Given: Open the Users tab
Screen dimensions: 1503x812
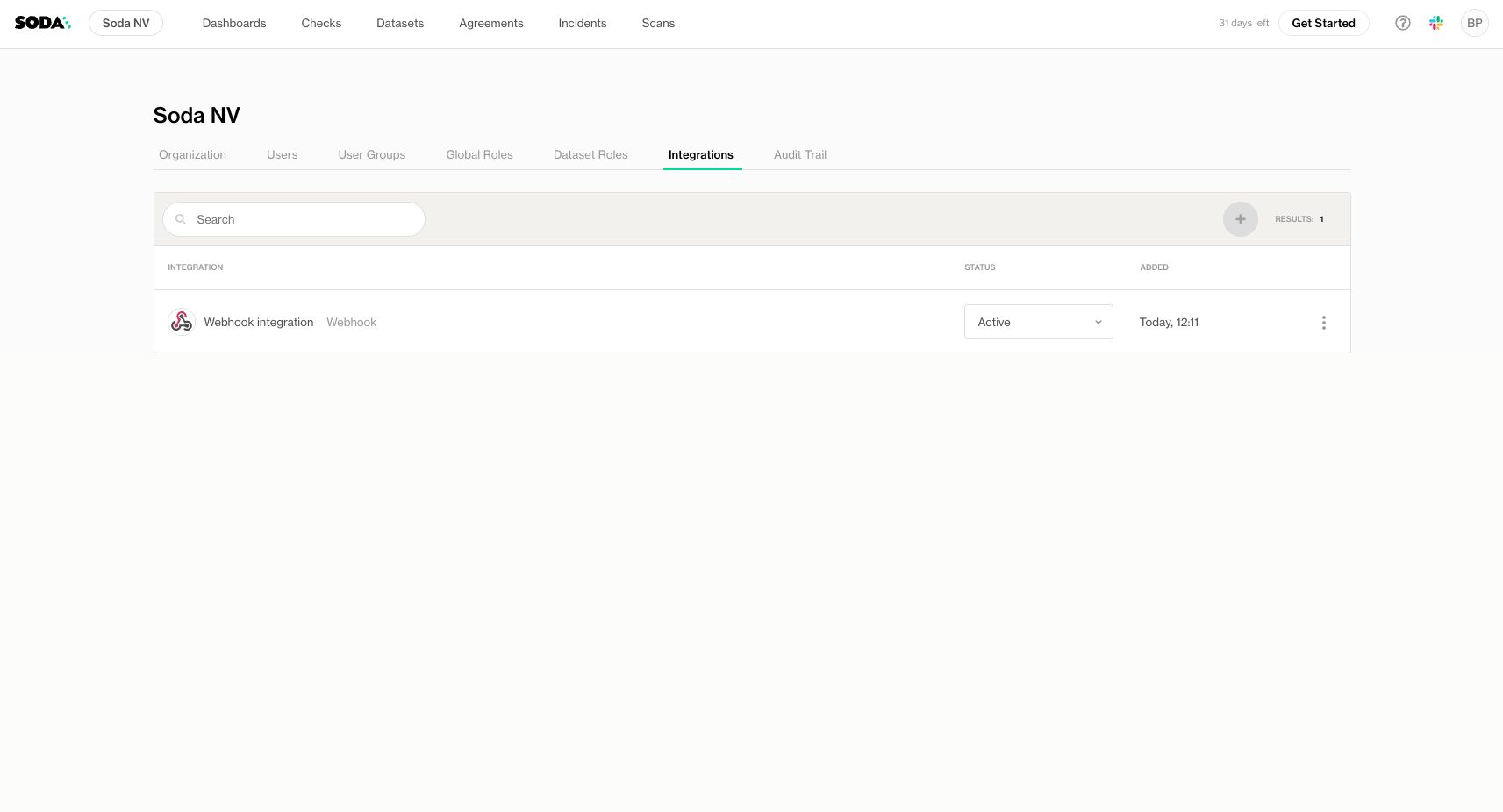Looking at the screenshot, I should pos(282,154).
